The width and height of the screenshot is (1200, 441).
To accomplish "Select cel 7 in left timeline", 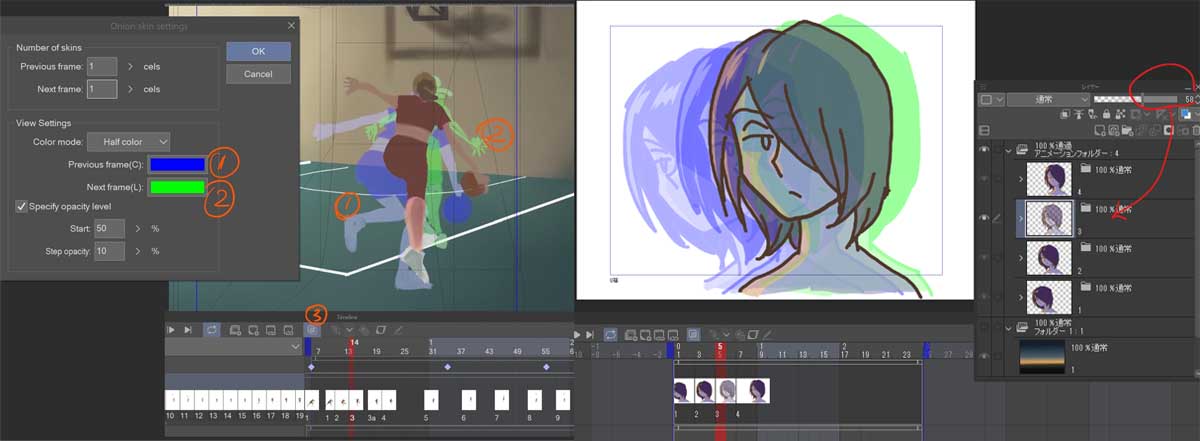I will pos(502,400).
